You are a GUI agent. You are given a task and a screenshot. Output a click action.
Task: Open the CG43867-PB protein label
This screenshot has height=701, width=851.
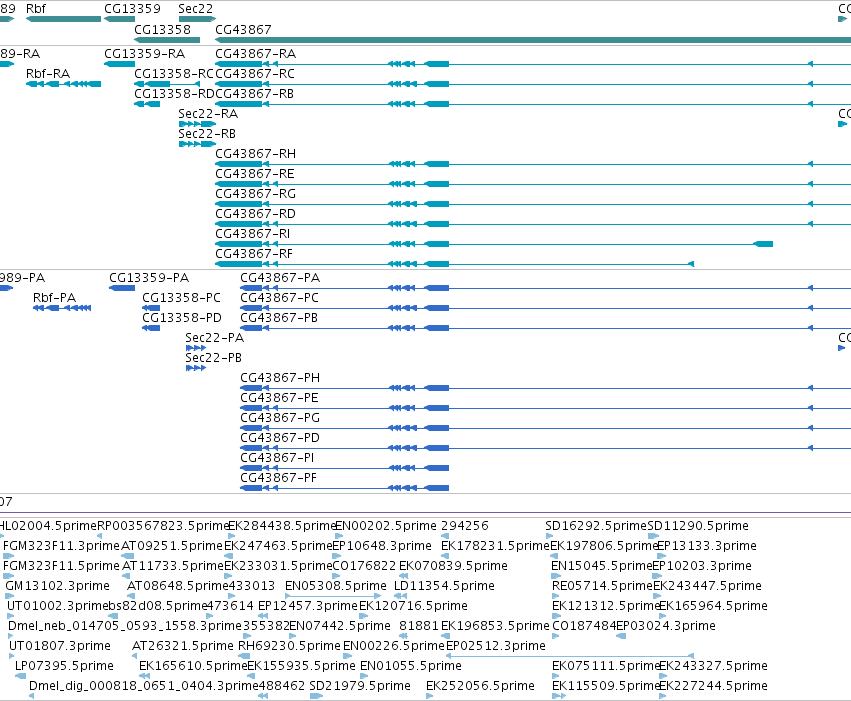[279, 318]
